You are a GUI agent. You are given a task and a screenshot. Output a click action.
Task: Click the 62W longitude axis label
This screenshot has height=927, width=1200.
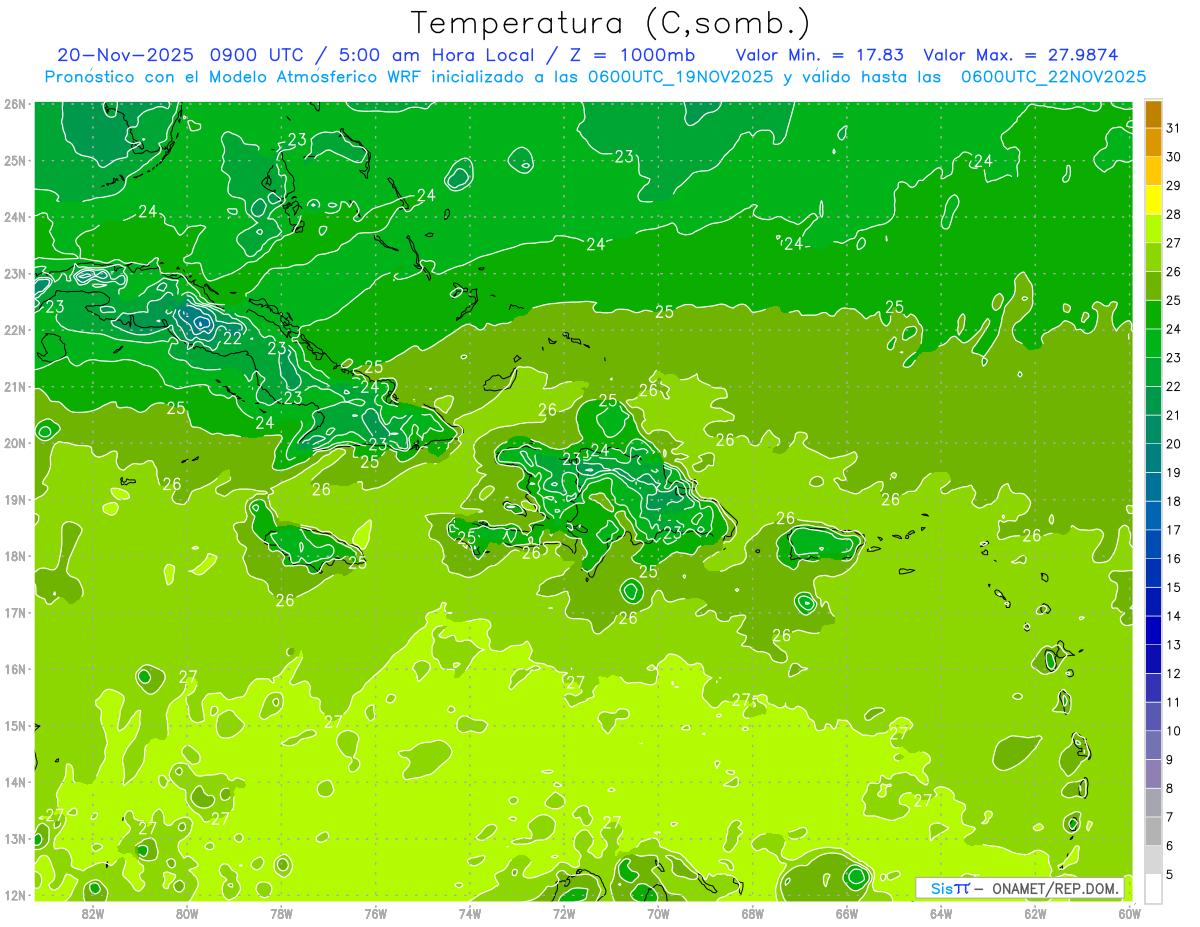click(x=1035, y=912)
